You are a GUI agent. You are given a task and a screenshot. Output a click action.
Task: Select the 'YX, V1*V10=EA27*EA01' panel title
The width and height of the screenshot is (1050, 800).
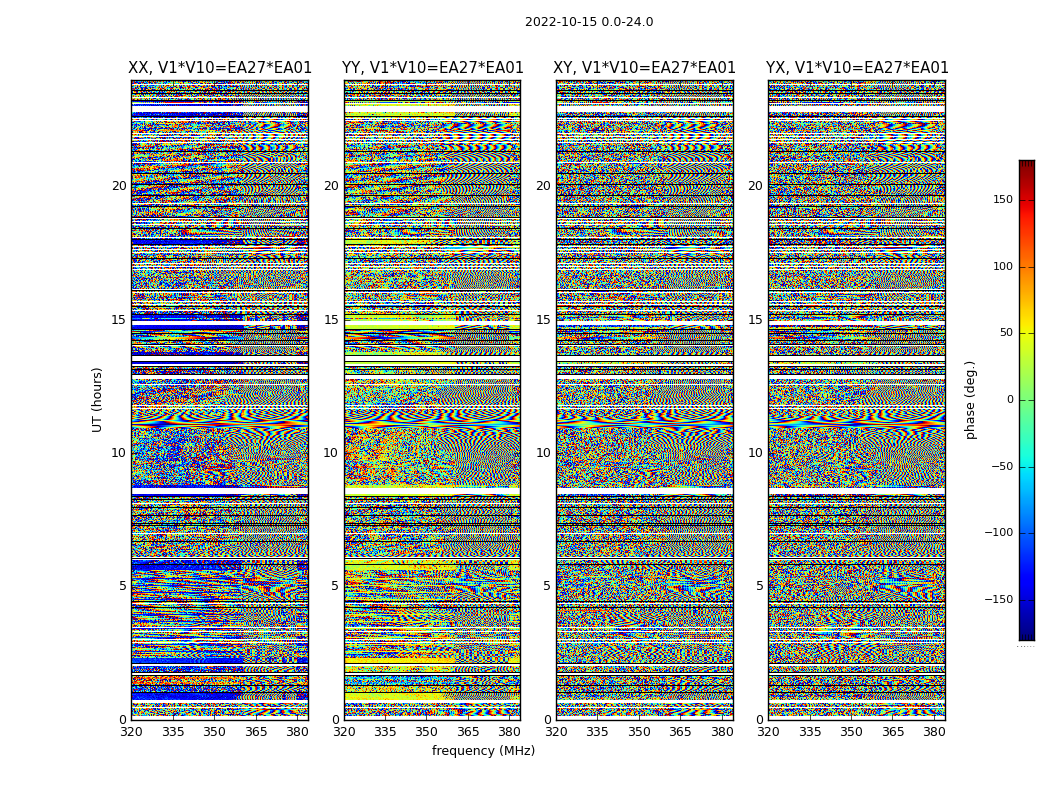coord(857,68)
